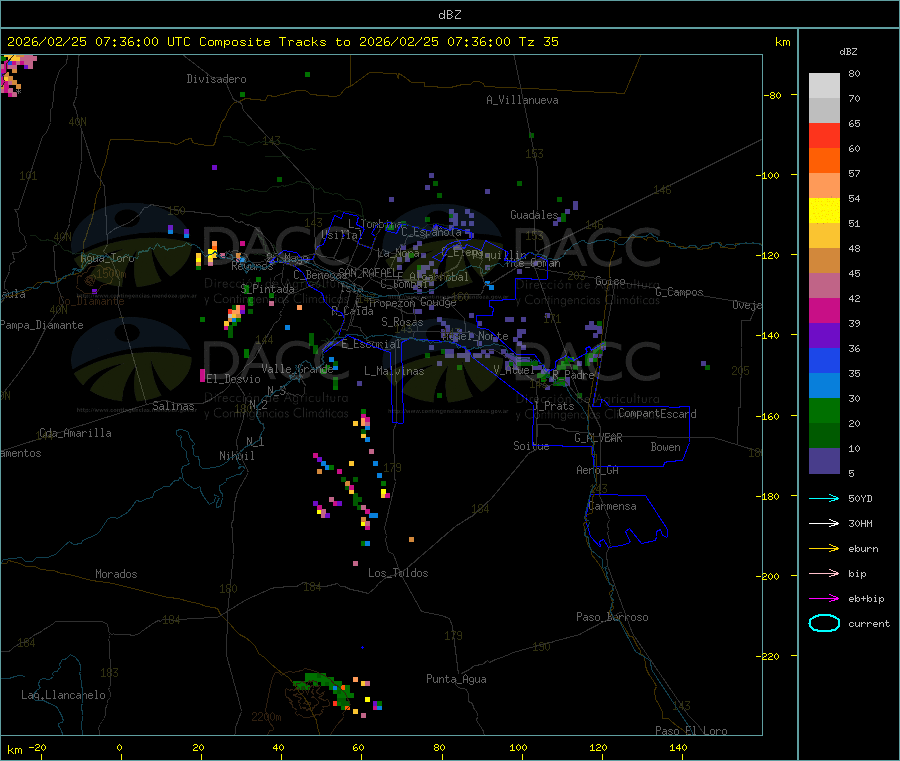Screen dimensions: 900x761
Task: Click the yellow eburn arrow legend icon
Action: [824, 549]
